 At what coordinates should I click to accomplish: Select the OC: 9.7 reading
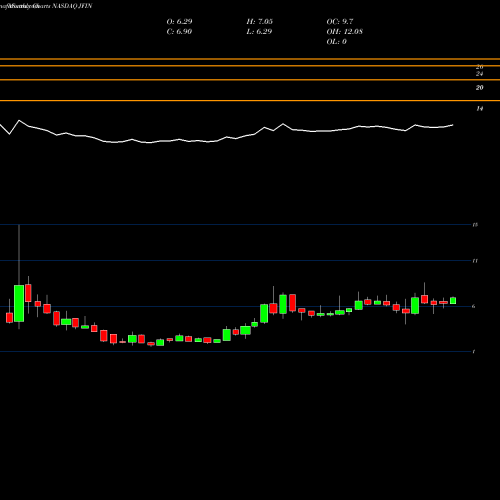[x=340, y=21]
